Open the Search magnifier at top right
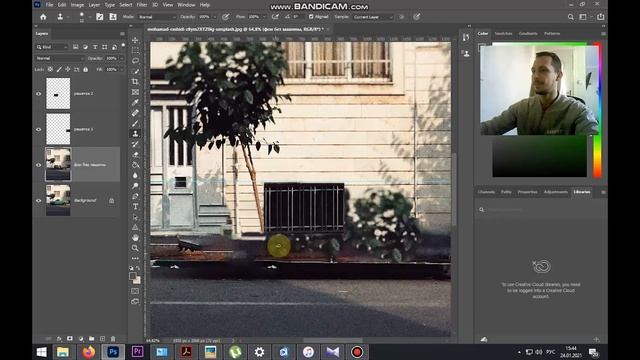 (x=571, y=17)
